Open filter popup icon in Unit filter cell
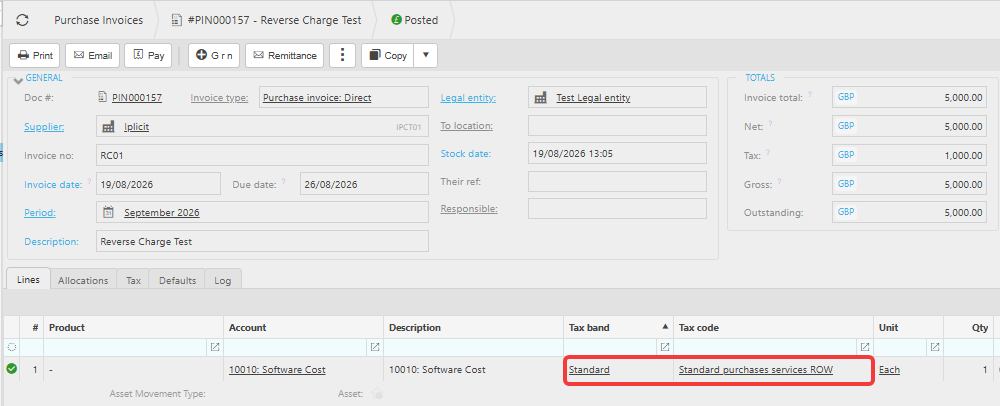Viewport: 1000px width, 406px height. click(x=935, y=347)
